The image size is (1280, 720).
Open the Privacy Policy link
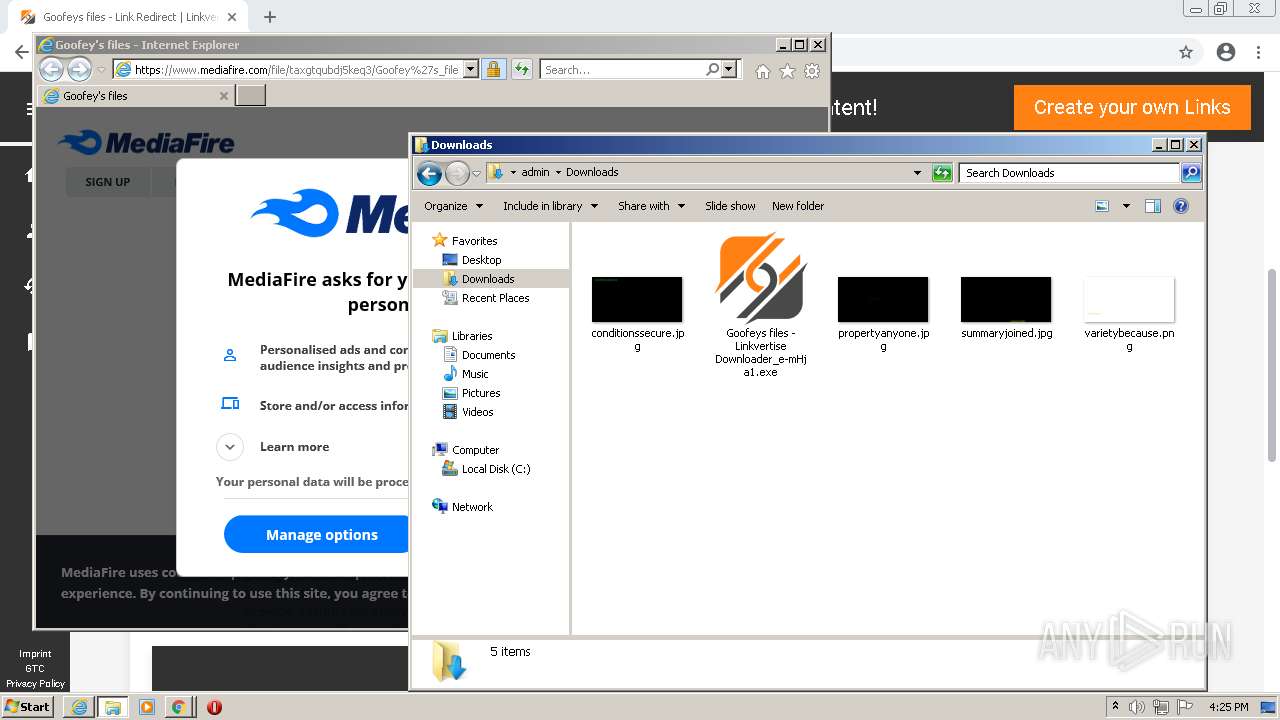tap(35, 684)
